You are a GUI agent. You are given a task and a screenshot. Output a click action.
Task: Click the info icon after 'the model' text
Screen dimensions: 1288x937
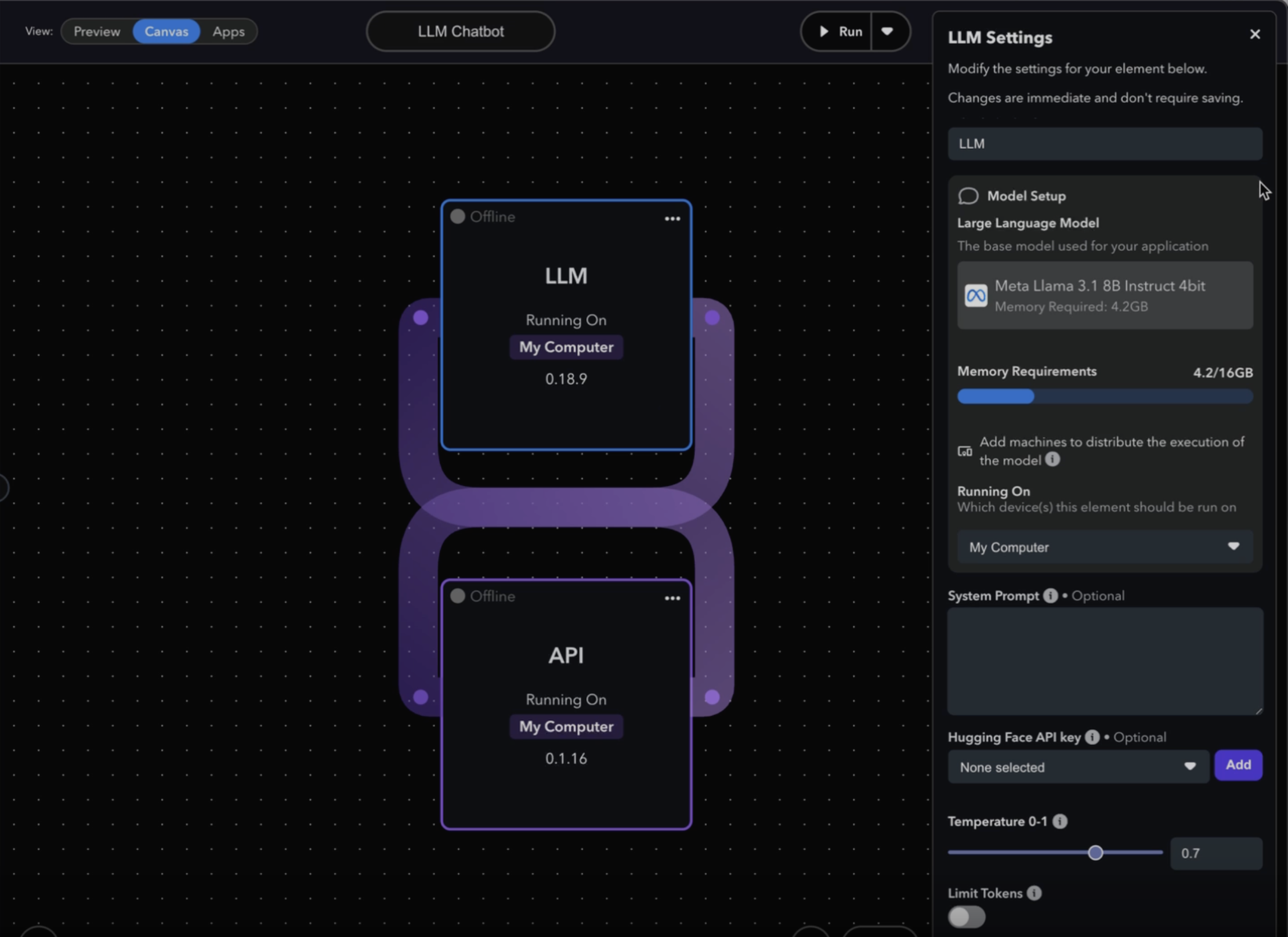1052,459
